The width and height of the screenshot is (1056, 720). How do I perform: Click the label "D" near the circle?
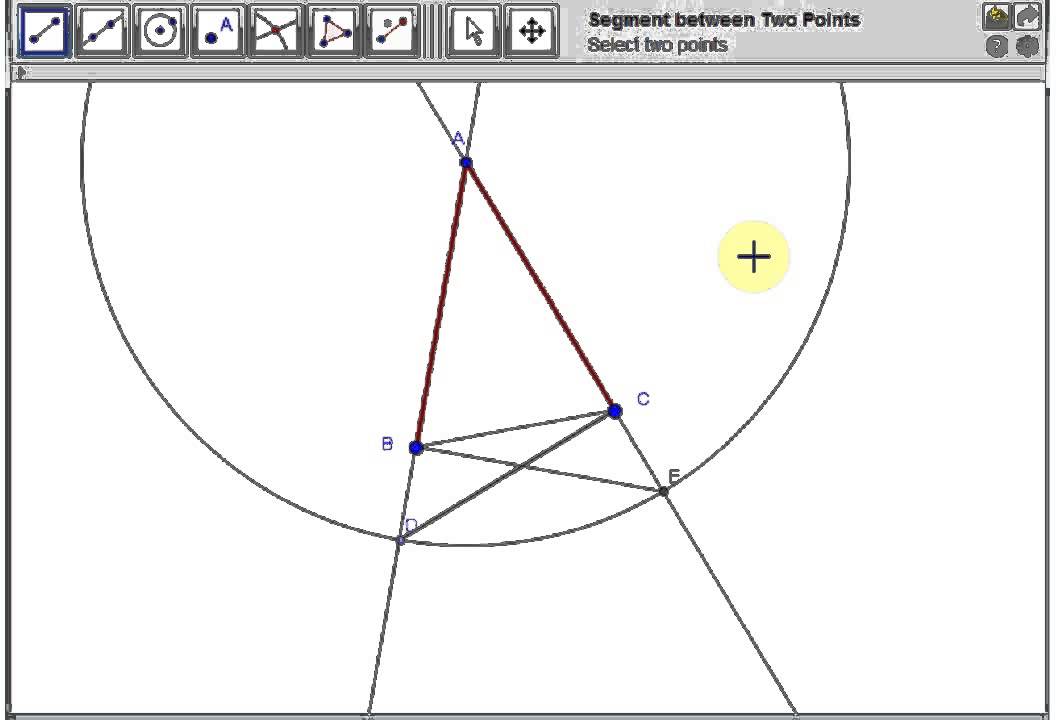pos(411,525)
